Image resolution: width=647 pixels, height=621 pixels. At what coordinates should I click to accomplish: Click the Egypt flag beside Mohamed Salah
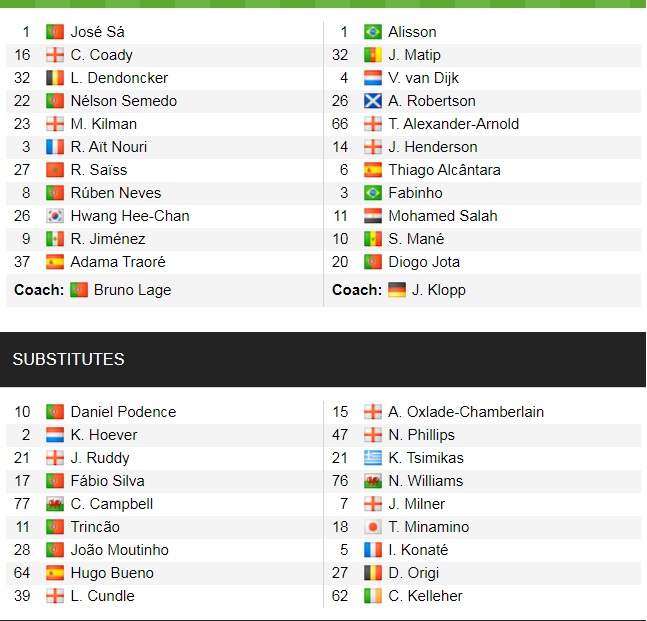[373, 216]
